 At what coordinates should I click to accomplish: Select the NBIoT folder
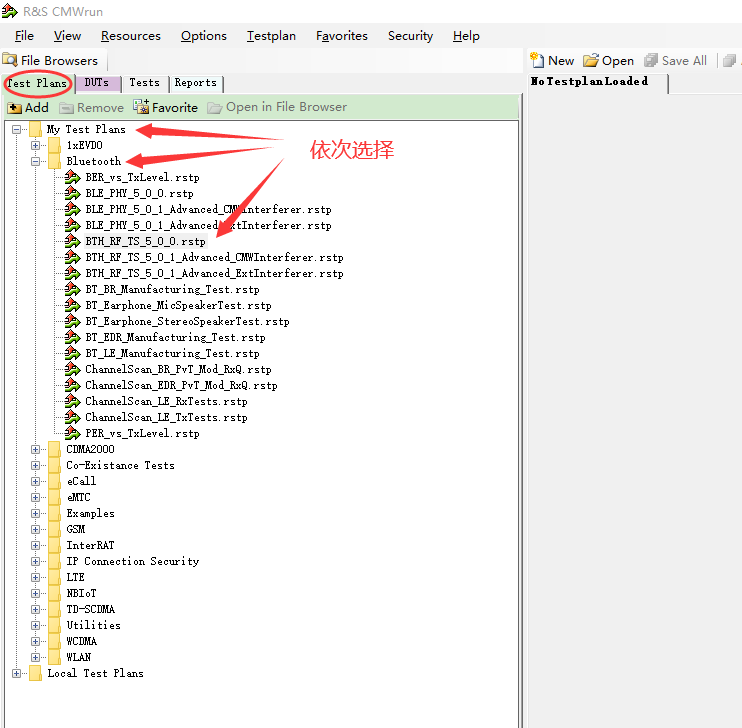(81, 593)
